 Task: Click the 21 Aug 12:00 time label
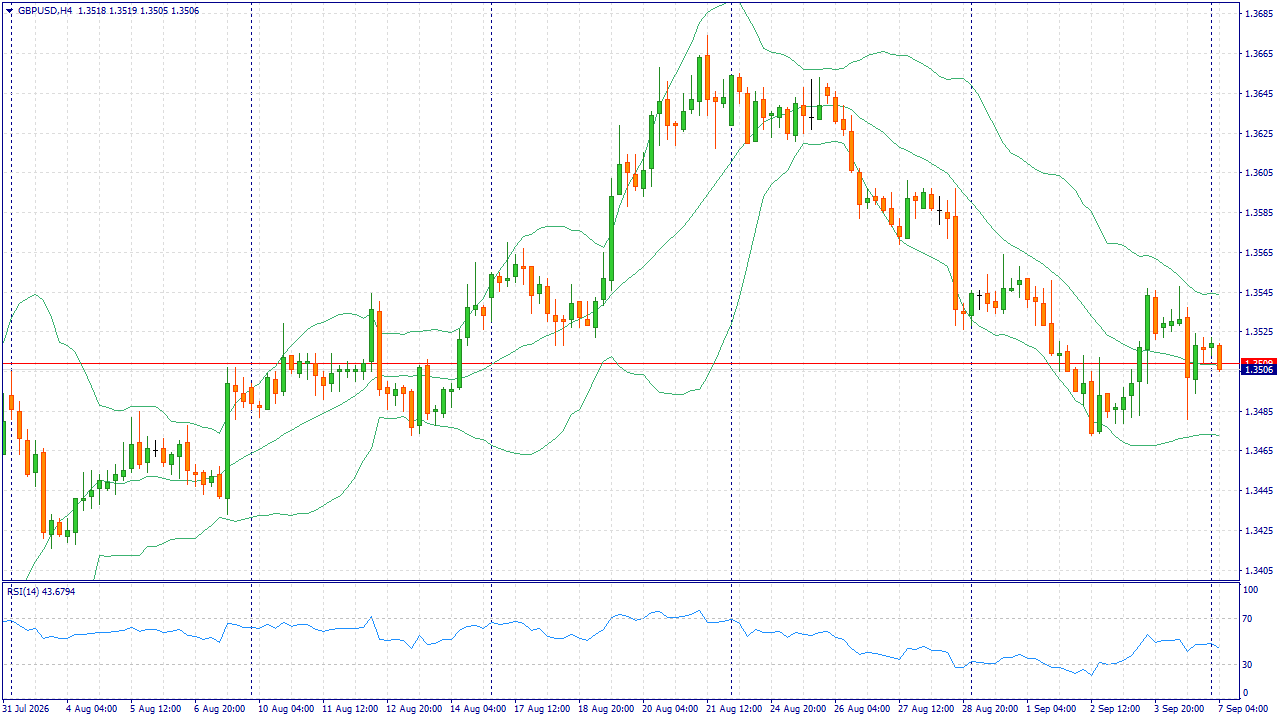pyautogui.click(x=735, y=708)
